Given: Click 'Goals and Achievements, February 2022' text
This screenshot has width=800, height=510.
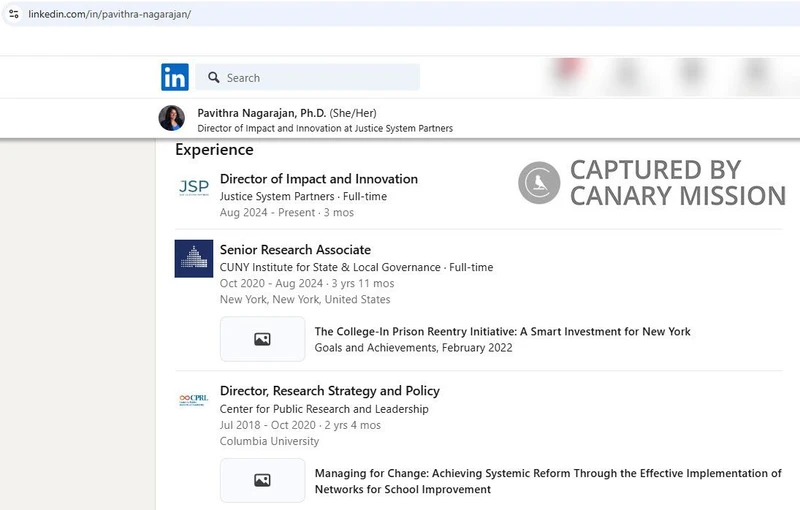Looking at the screenshot, I should point(413,348).
